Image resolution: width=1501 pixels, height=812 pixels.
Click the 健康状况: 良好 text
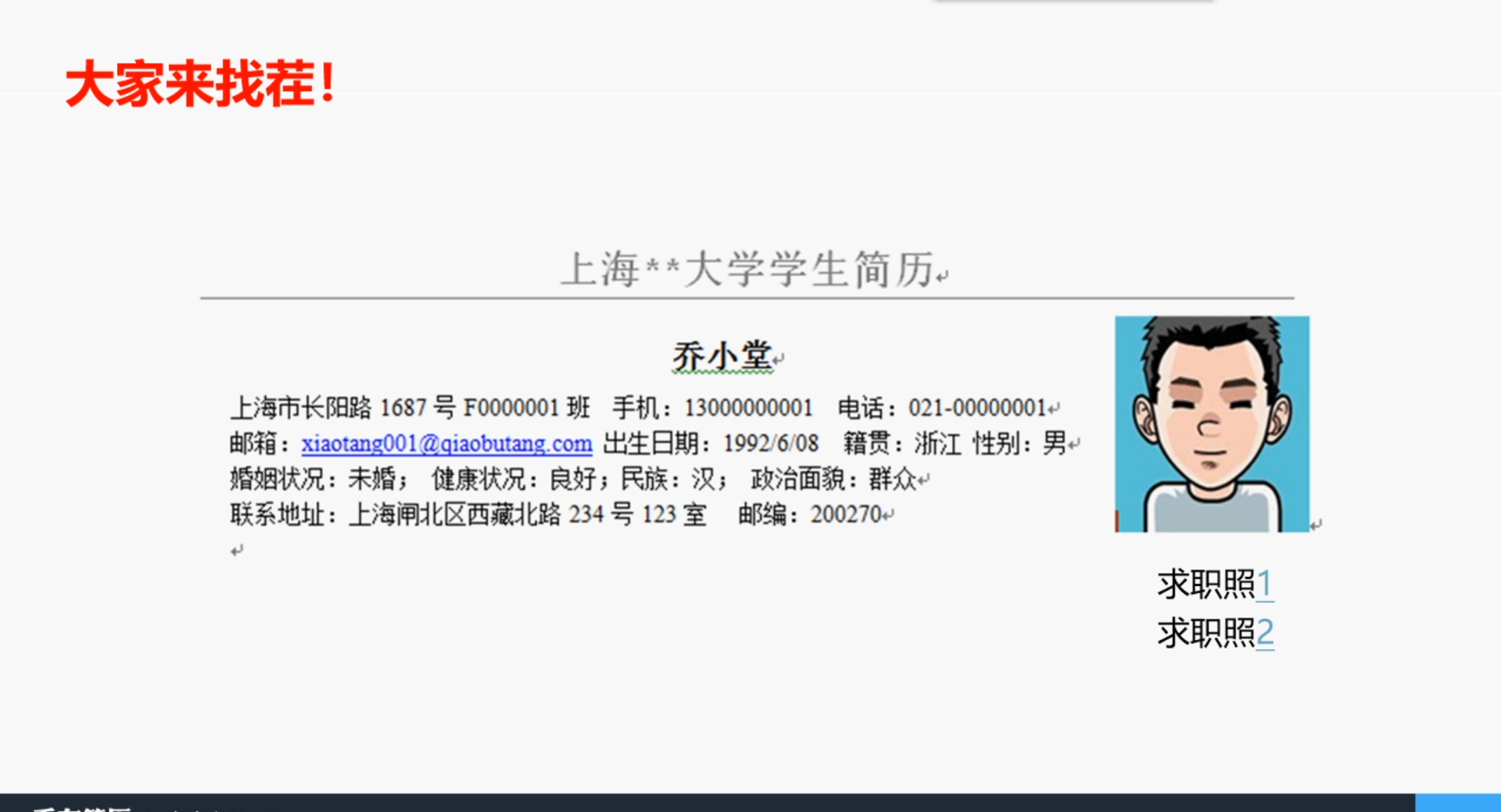tap(515, 479)
